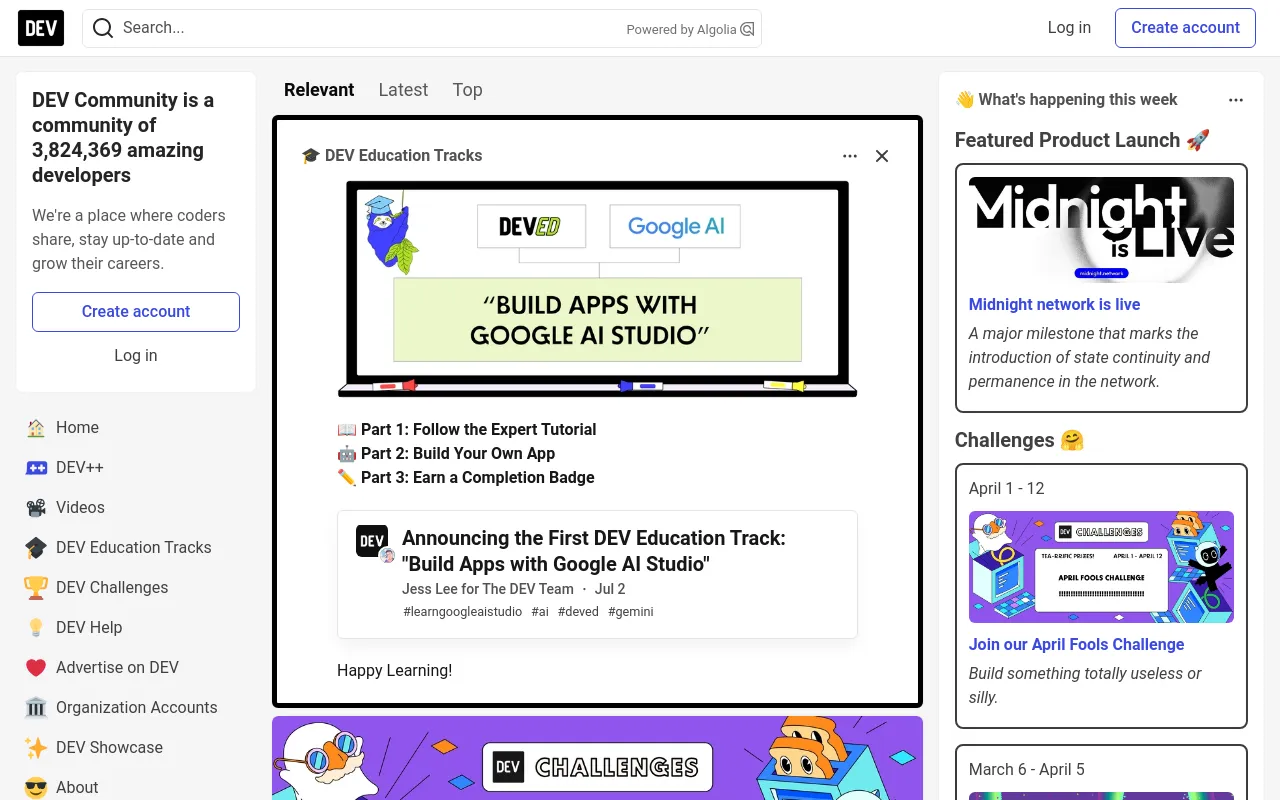Click the DEV Challenges trophy icon
Screen dimensions: 1280x800
click(x=36, y=588)
